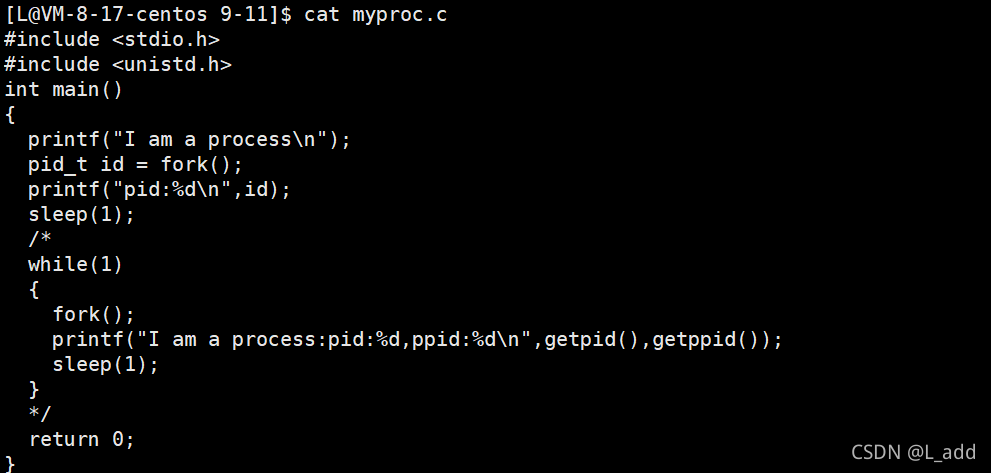Click the 'cat myproc.c' command text
The width and height of the screenshot is (991, 473).
pyautogui.click(x=375, y=14)
